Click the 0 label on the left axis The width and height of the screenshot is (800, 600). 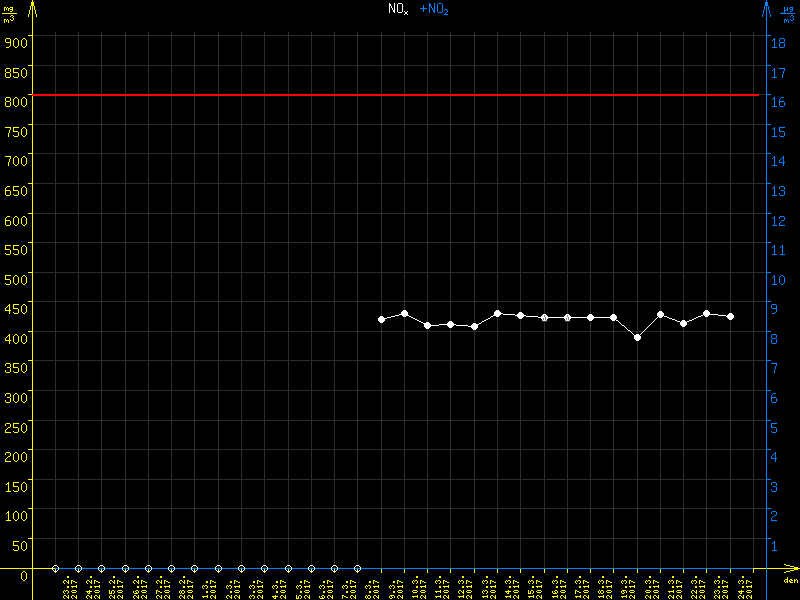[x=22, y=574]
